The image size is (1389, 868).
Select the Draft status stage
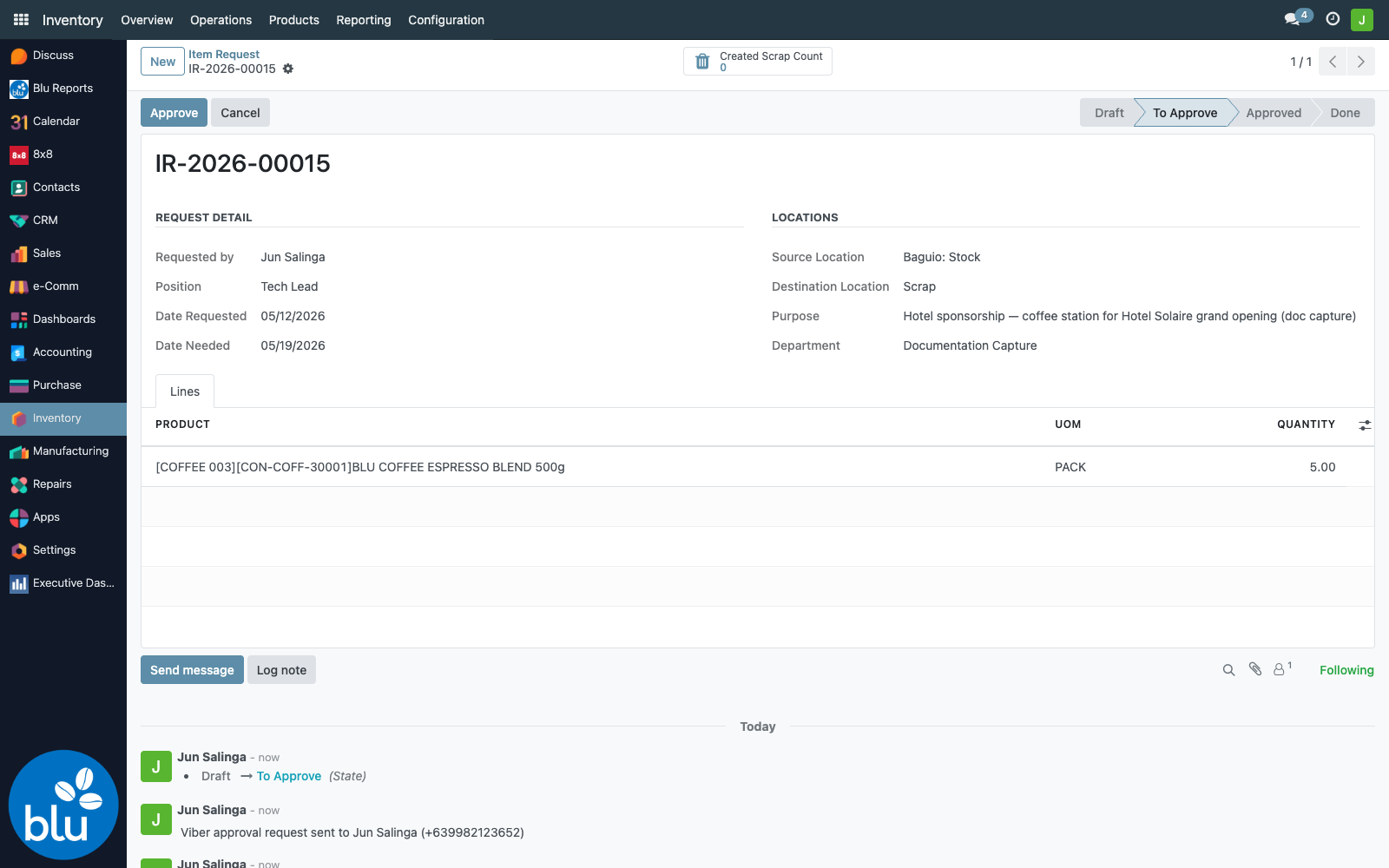(x=1109, y=113)
